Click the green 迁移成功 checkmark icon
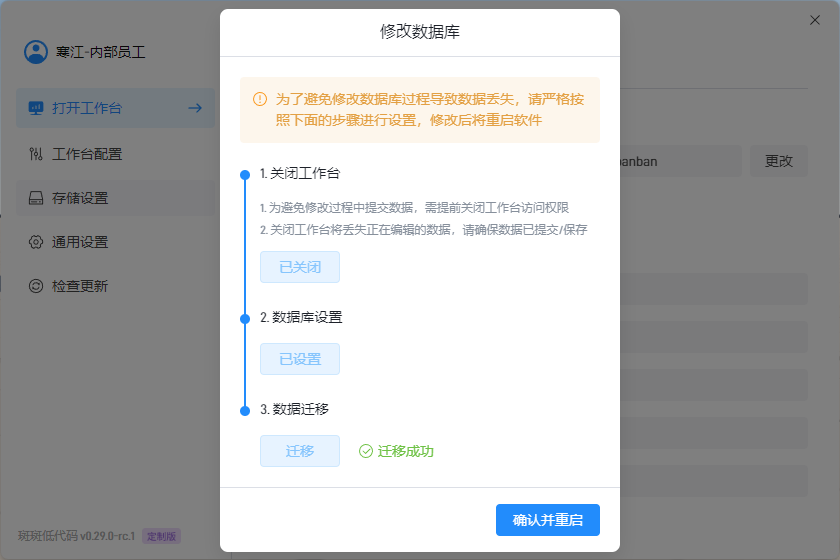Screen dimensions: 840x560 pos(366,451)
